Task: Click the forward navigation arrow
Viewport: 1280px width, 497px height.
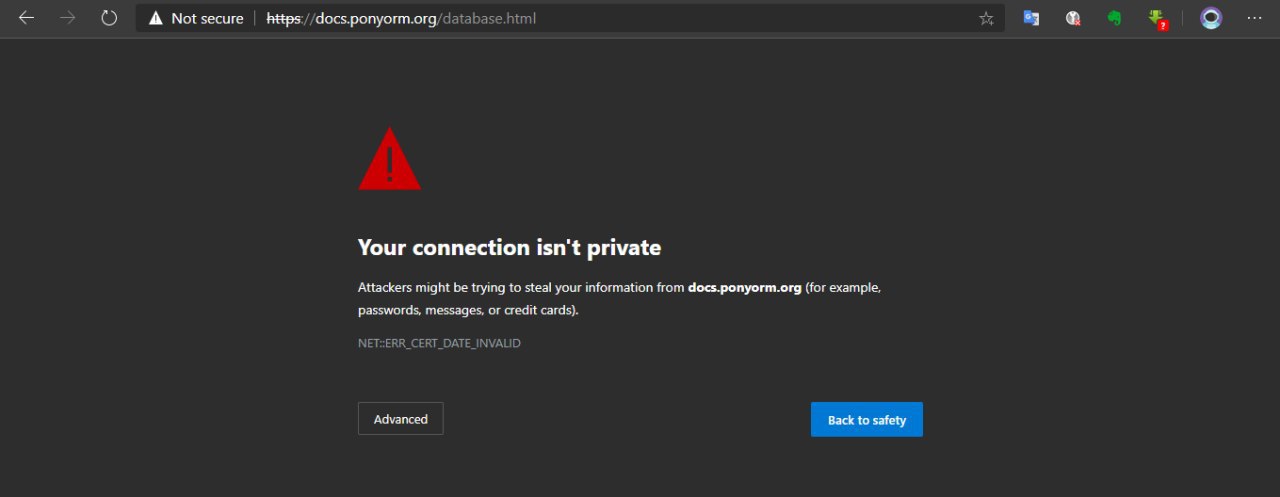Action: coord(68,18)
